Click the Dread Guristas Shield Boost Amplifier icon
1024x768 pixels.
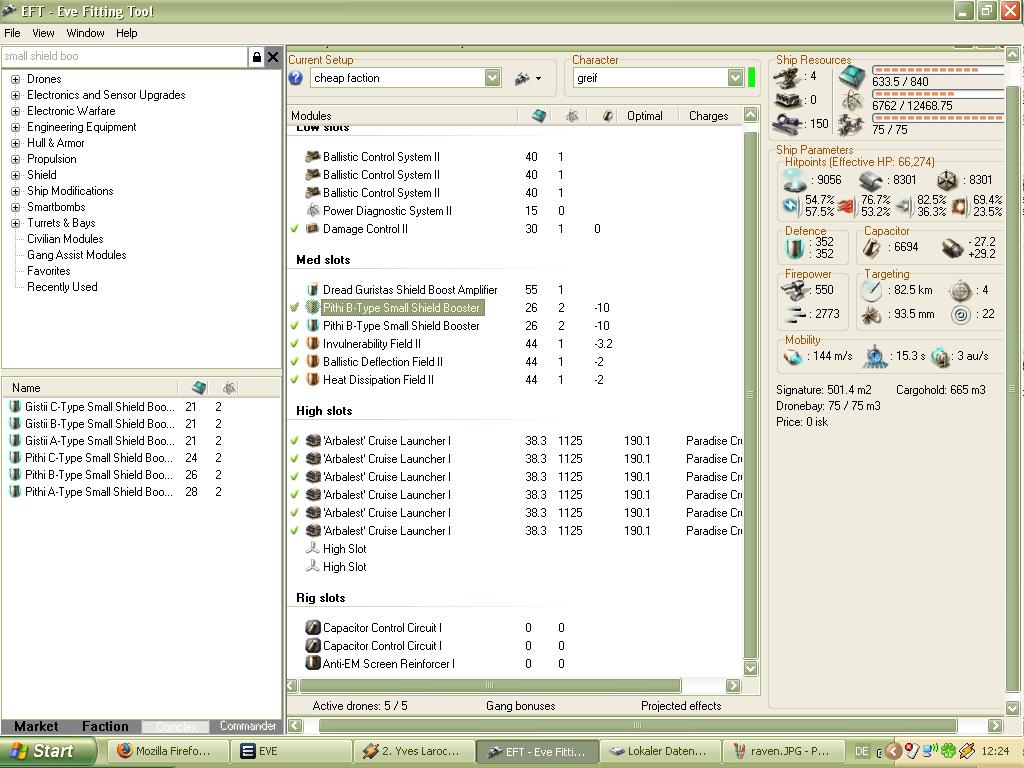[x=312, y=290]
